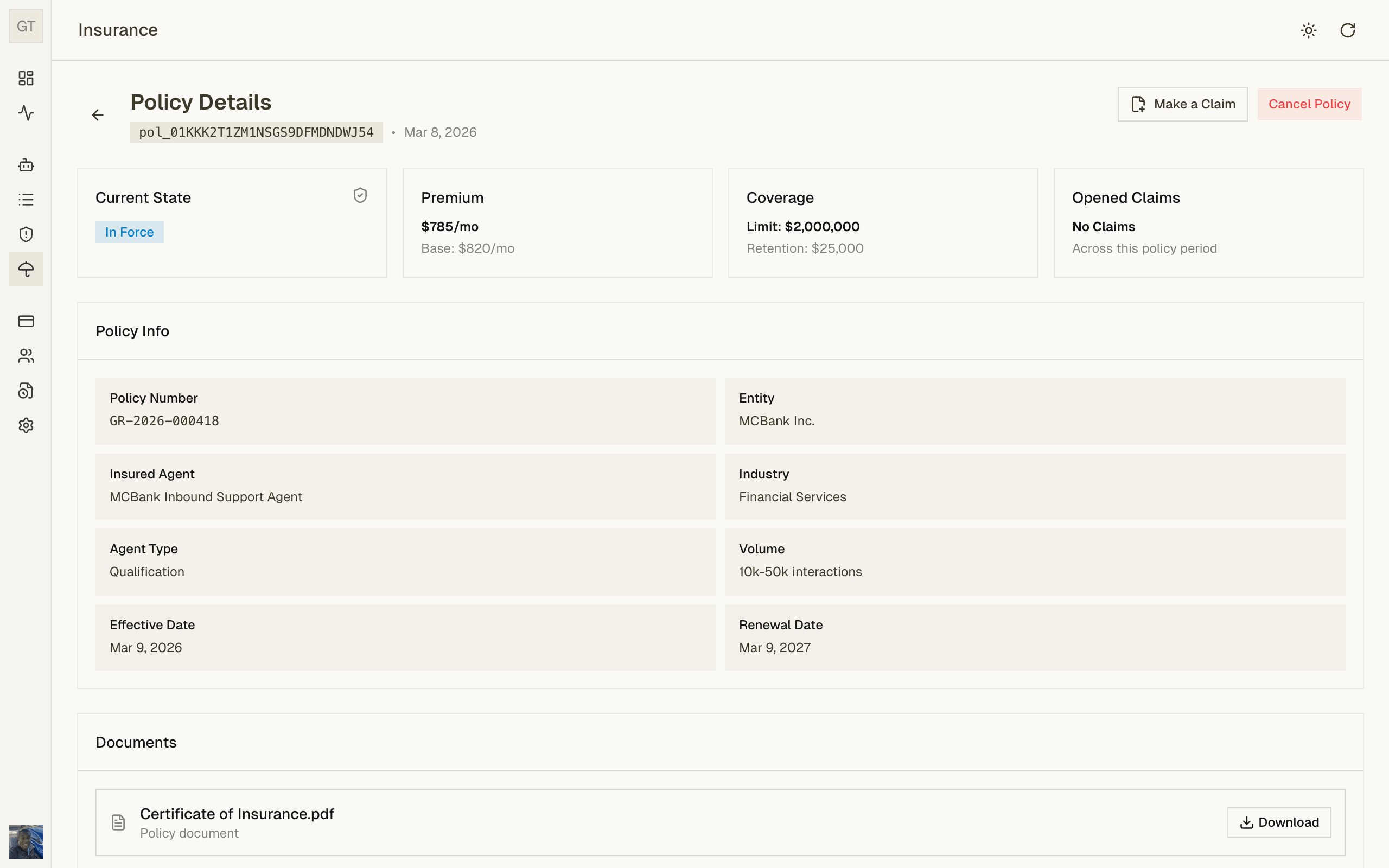Open the shield alert icon in sidebar
The width and height of the screenshot is (1389, 868).
click(26, 234)
